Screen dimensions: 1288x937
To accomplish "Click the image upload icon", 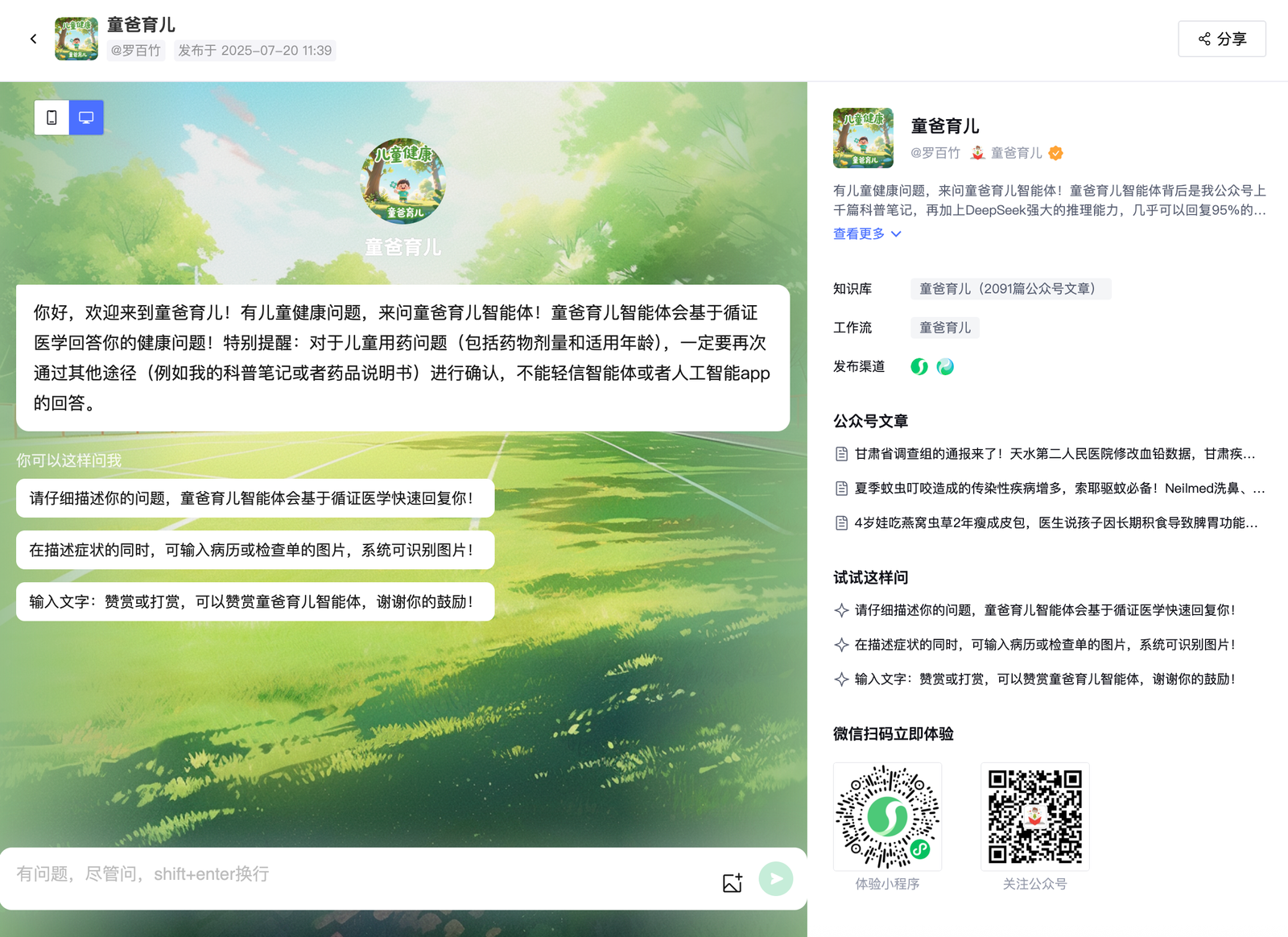I will (732, 882).
